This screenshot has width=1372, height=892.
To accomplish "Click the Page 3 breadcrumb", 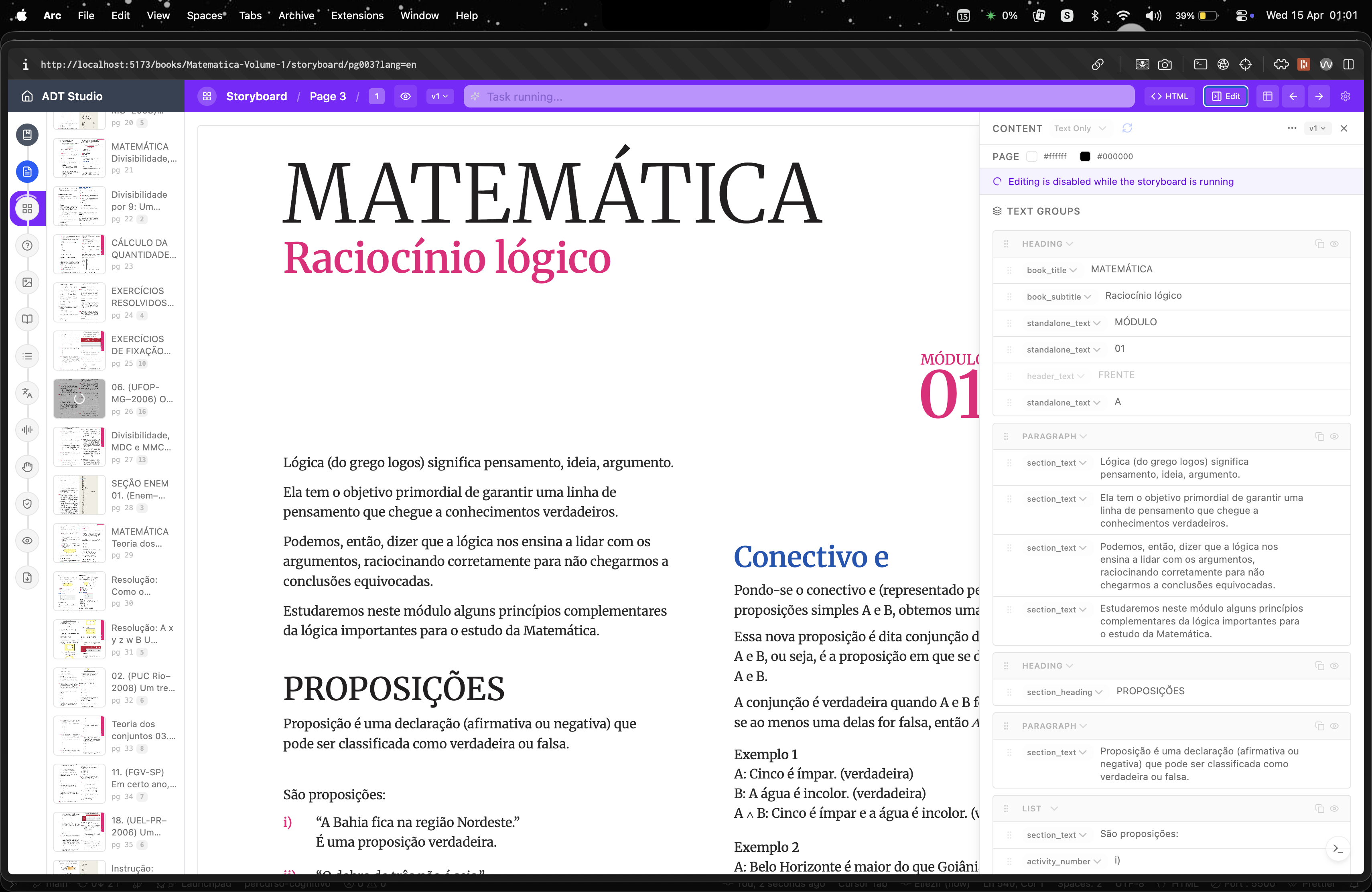I will click(x=327, y=96).
